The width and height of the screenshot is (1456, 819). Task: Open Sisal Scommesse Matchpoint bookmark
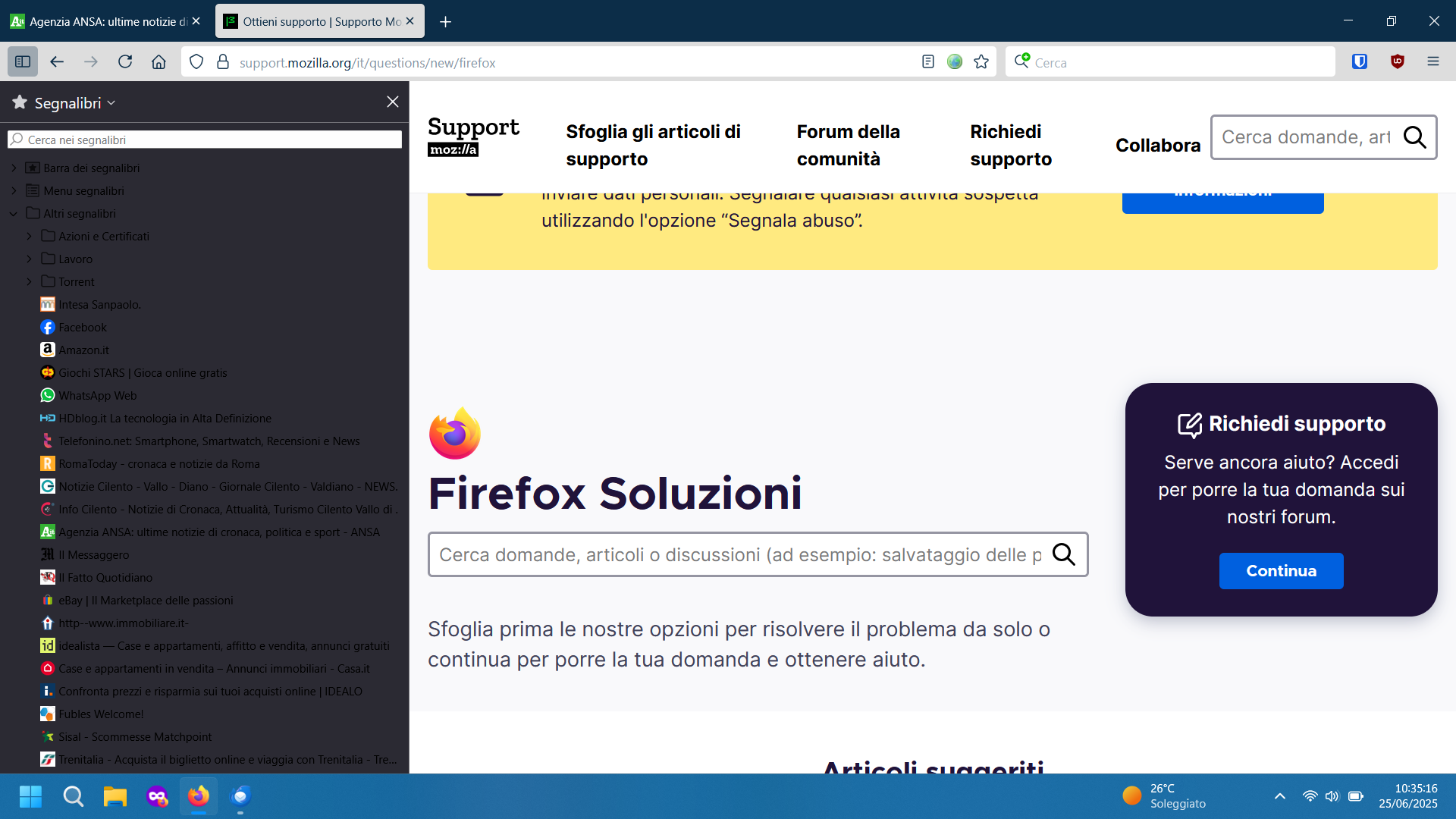click(x=126, y=737)
